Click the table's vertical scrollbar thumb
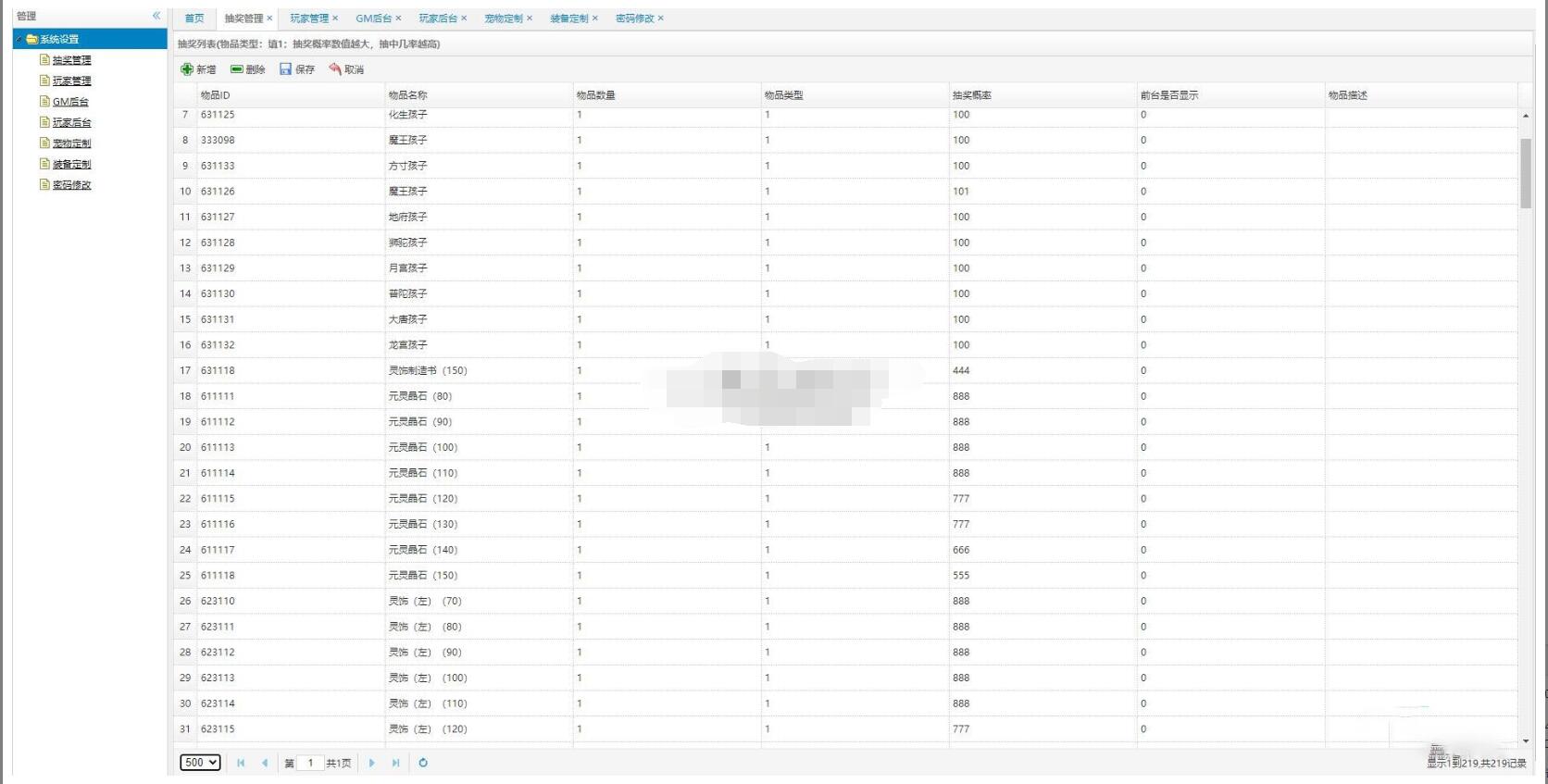This screenshot has height=784, width=1548. tap(1525, 173)
